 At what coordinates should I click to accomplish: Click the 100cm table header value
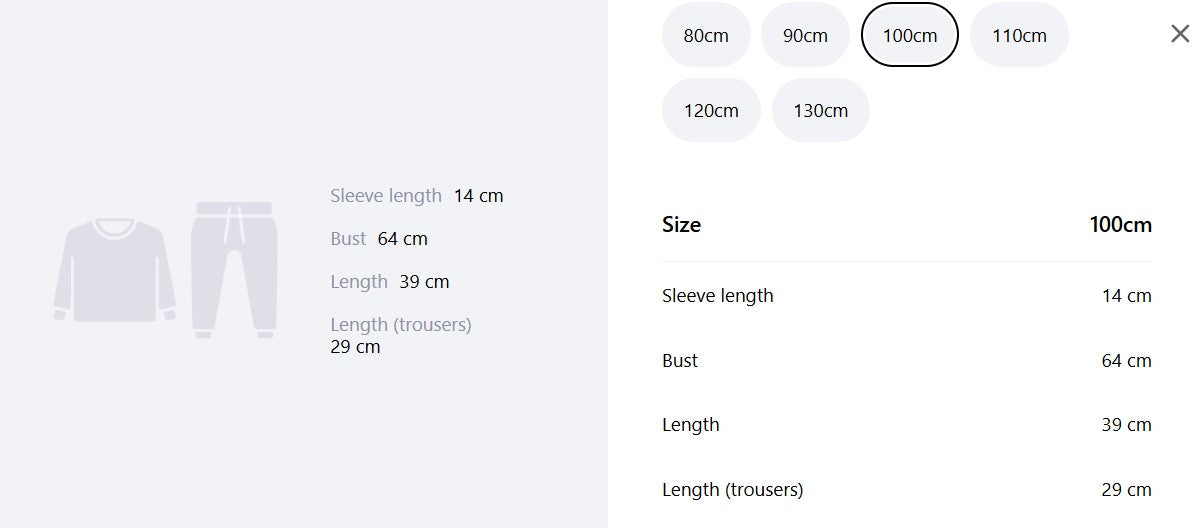[x=1121, y=225]
